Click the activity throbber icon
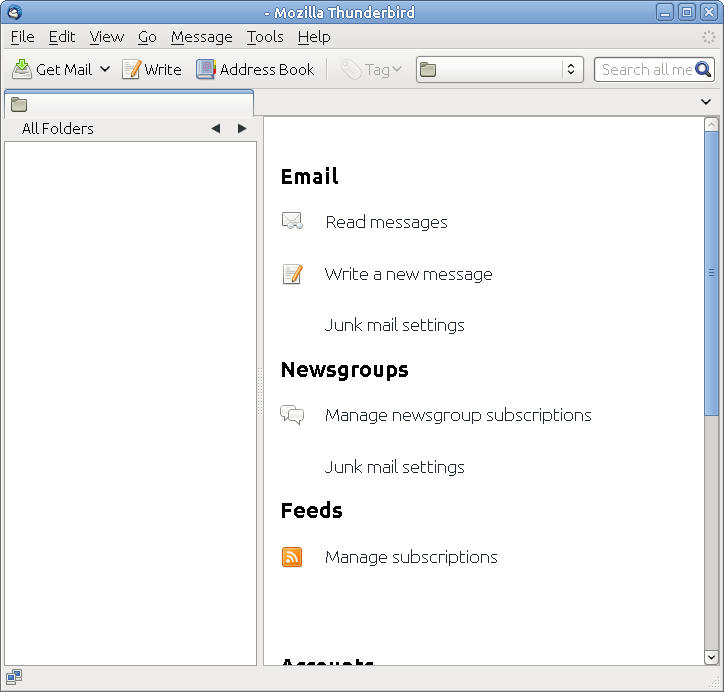Image resolution: width=724 pixels, height=692 pixels. (708, 37)
